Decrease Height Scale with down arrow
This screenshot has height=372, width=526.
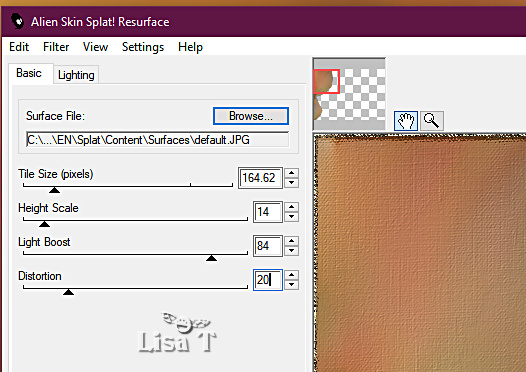[x=292, y=217]
